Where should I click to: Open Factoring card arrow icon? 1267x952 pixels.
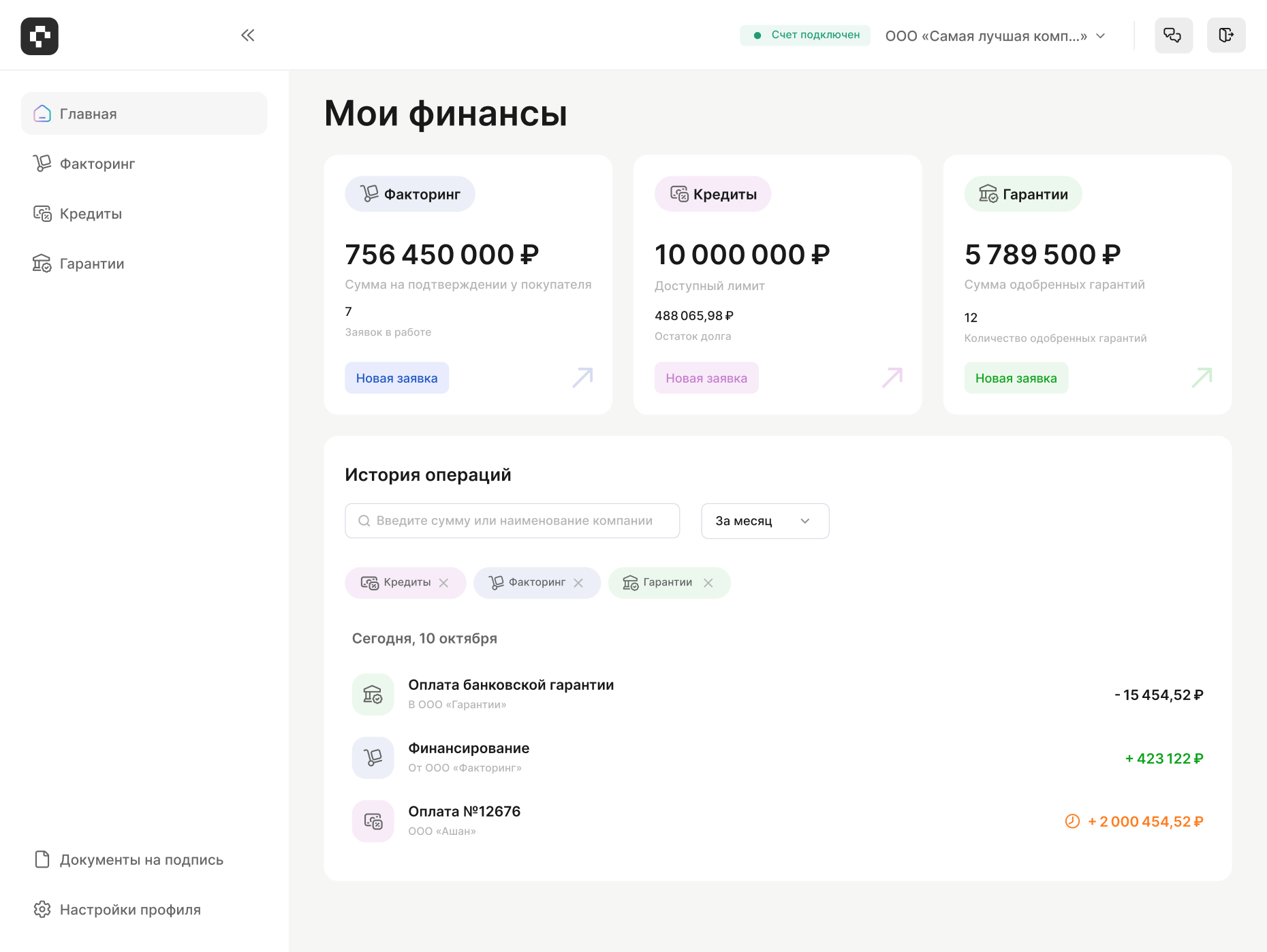point(582,377)
